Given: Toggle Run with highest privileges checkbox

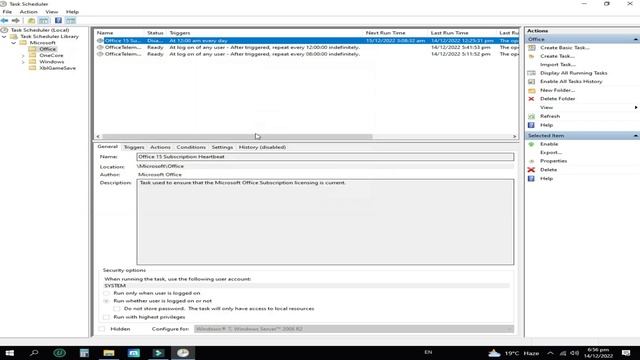Looking at the screenshot, I should click(106, 317).
